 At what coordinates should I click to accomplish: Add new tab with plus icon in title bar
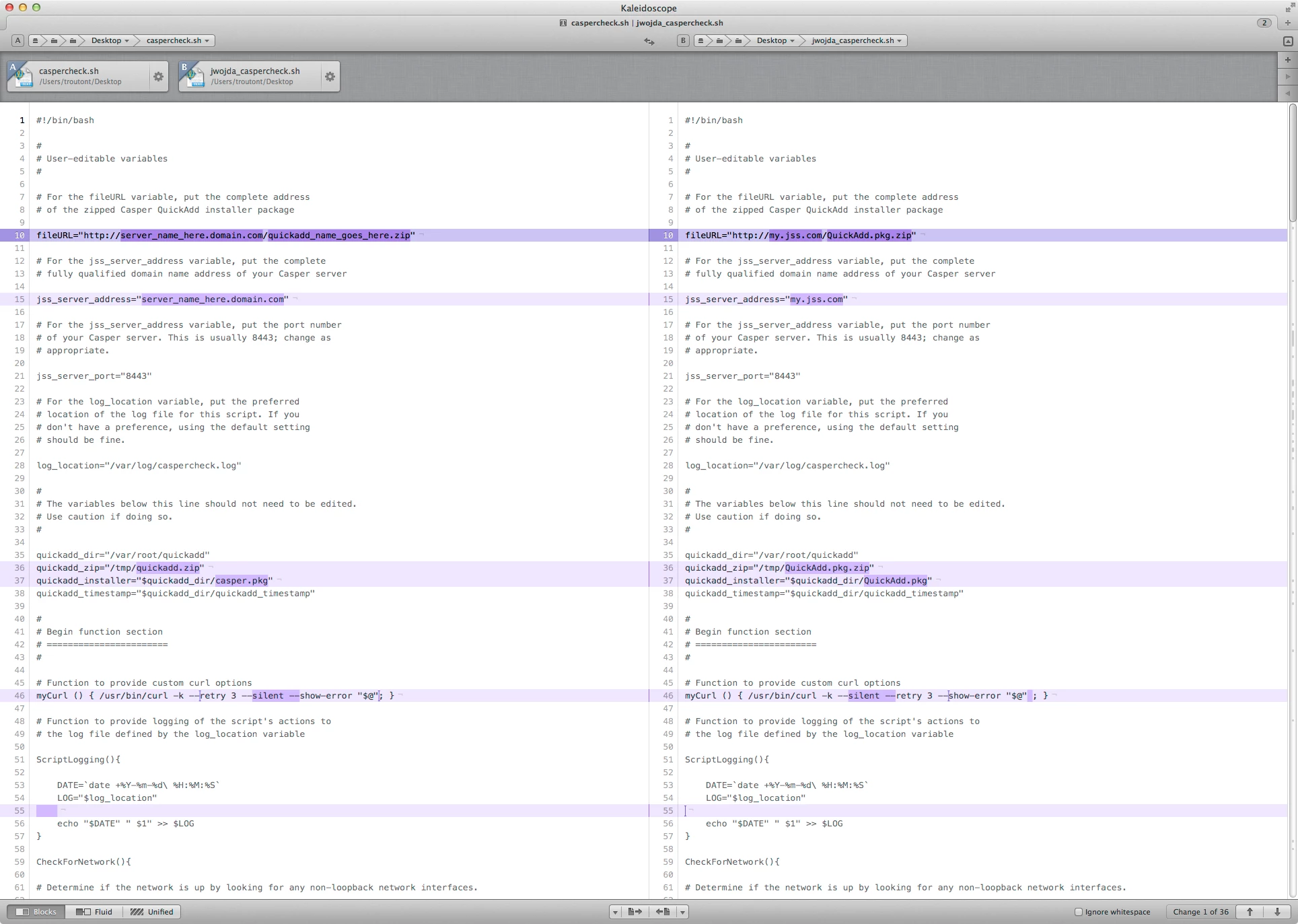point(1287,23)
